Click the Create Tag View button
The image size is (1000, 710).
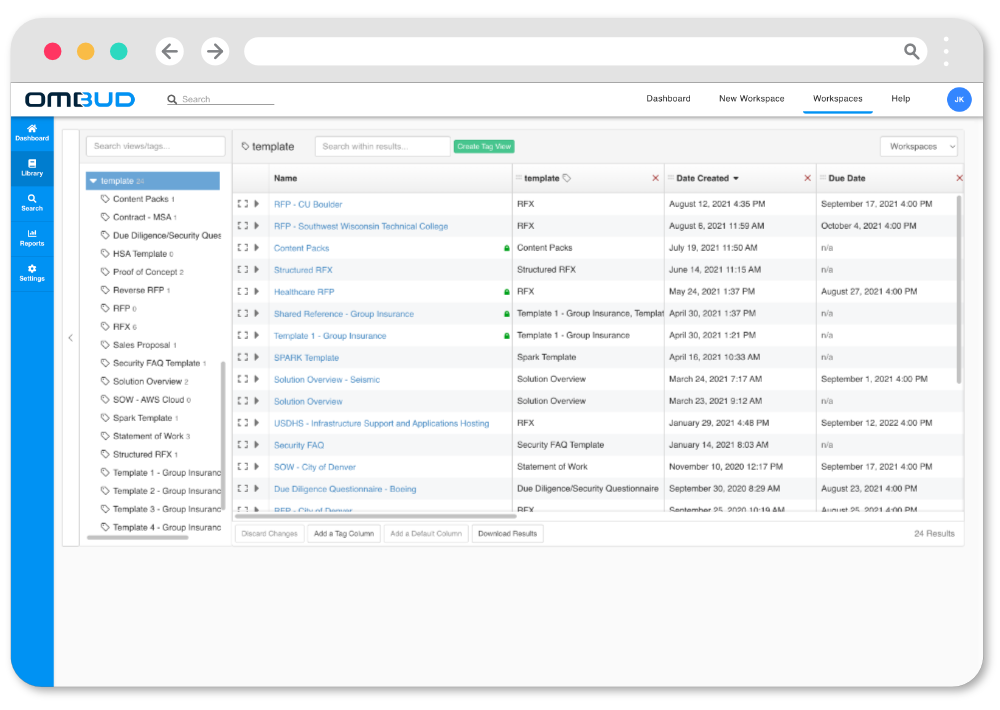tap(484, 146)
